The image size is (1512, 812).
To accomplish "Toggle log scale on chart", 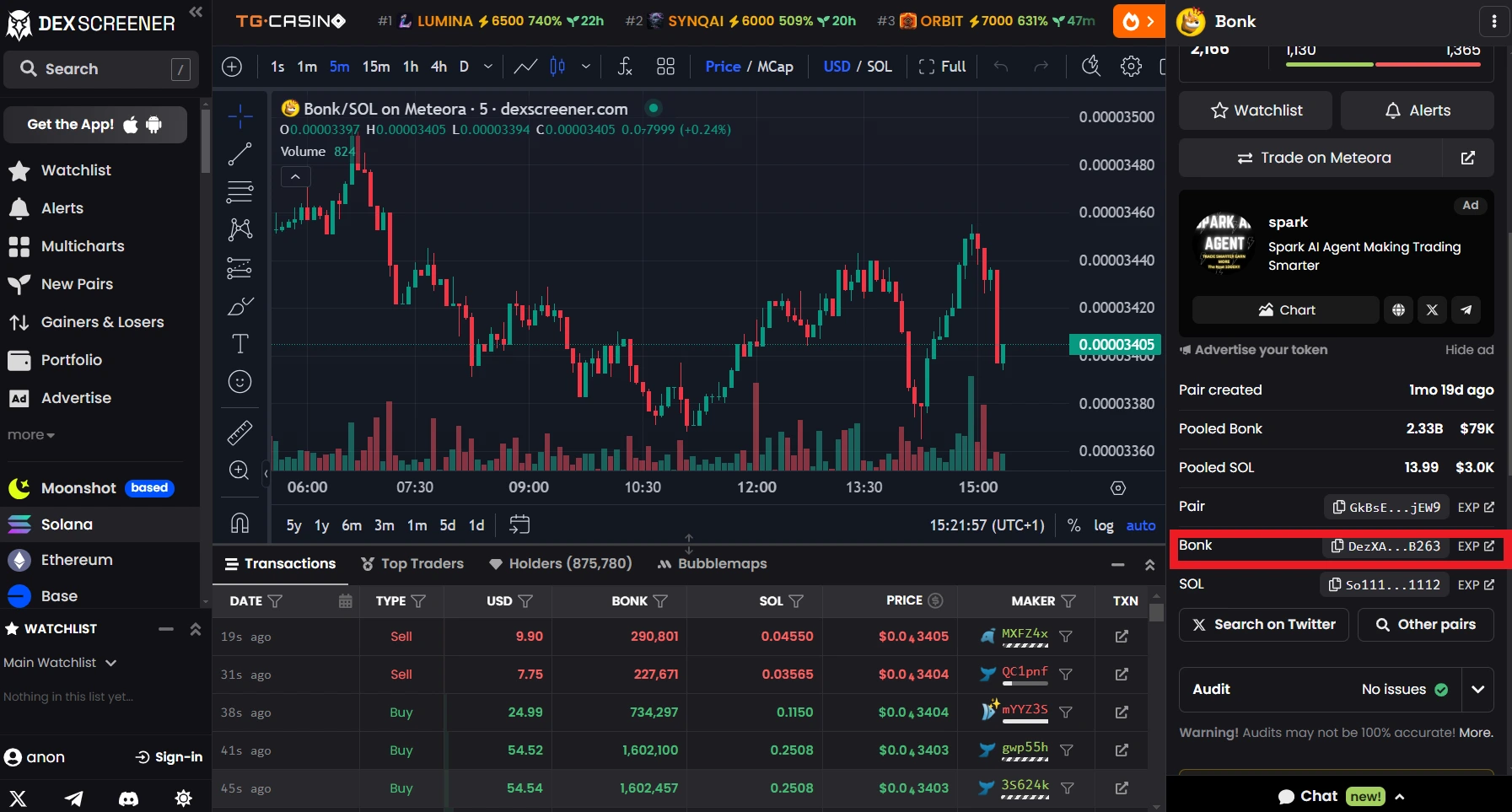I will (1103, 525).
